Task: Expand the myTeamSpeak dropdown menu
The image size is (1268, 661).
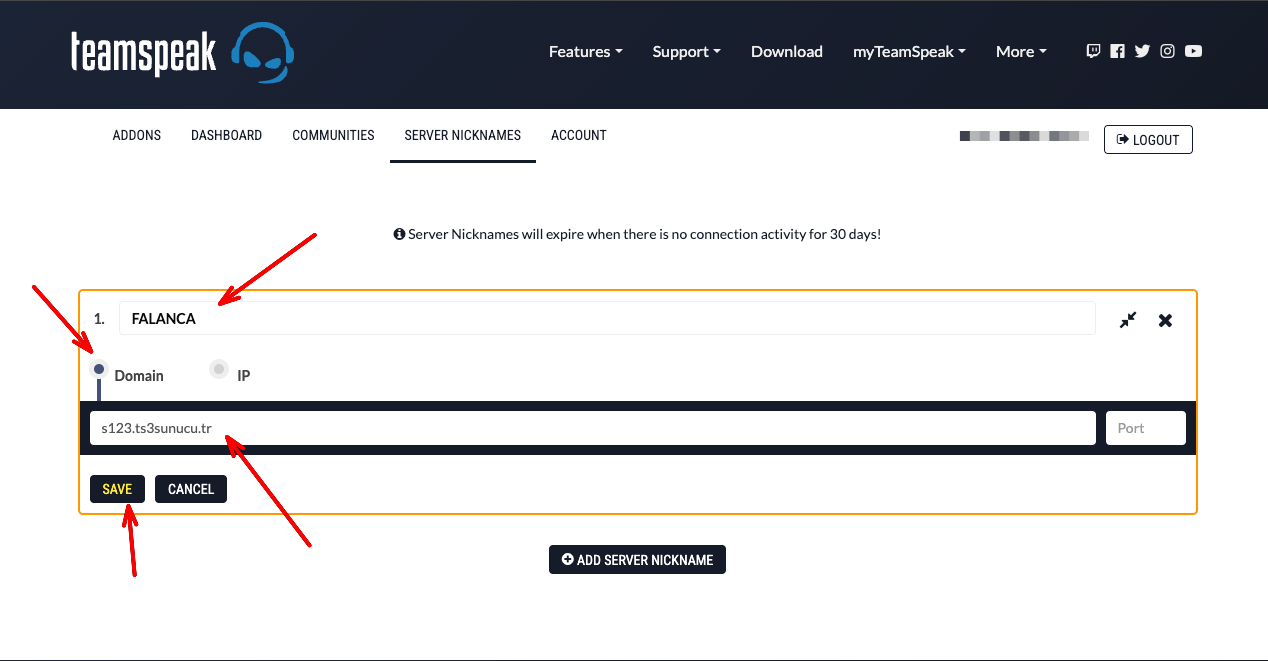Action: tap(909, 52)
